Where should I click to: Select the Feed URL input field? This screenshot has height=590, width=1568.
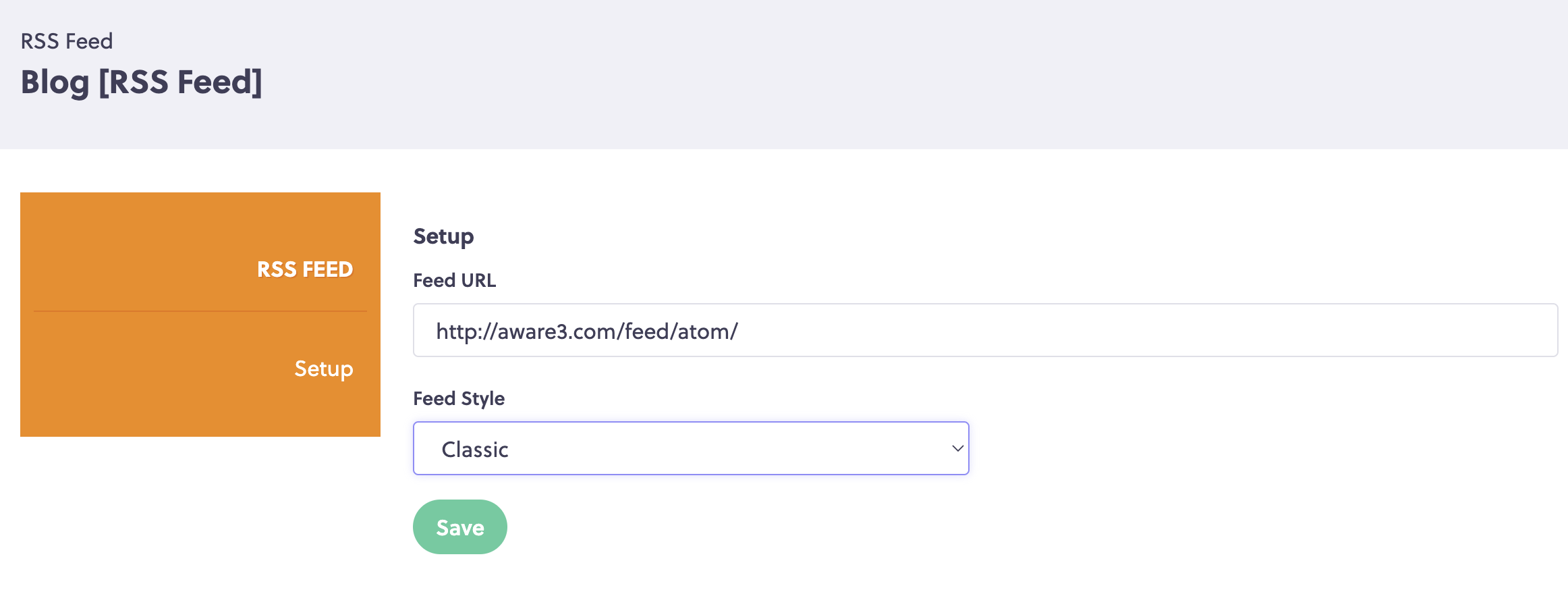click(985, 330)
